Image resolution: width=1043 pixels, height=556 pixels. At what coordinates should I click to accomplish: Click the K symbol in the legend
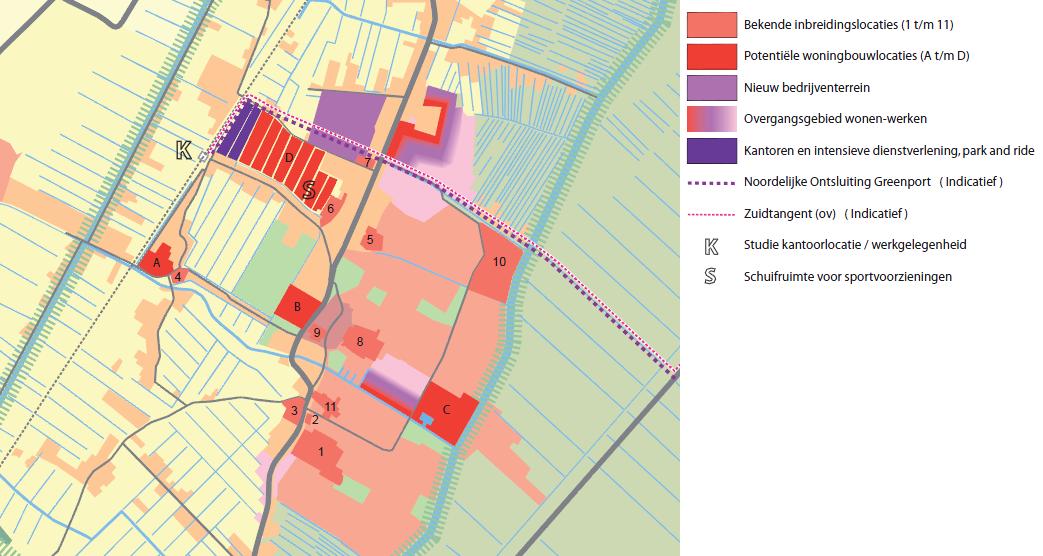711,246
